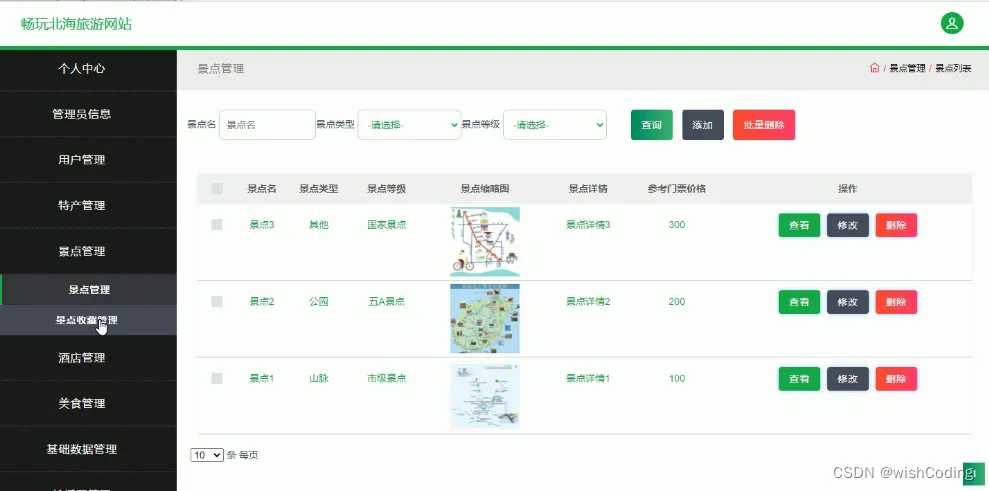
Task: Click the ticket price 200 cell
Action: point(677,302)
